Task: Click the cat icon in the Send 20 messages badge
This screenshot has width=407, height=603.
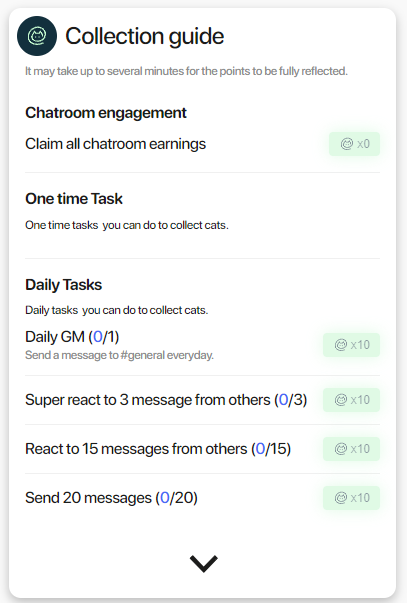Action: click(340, 498)
